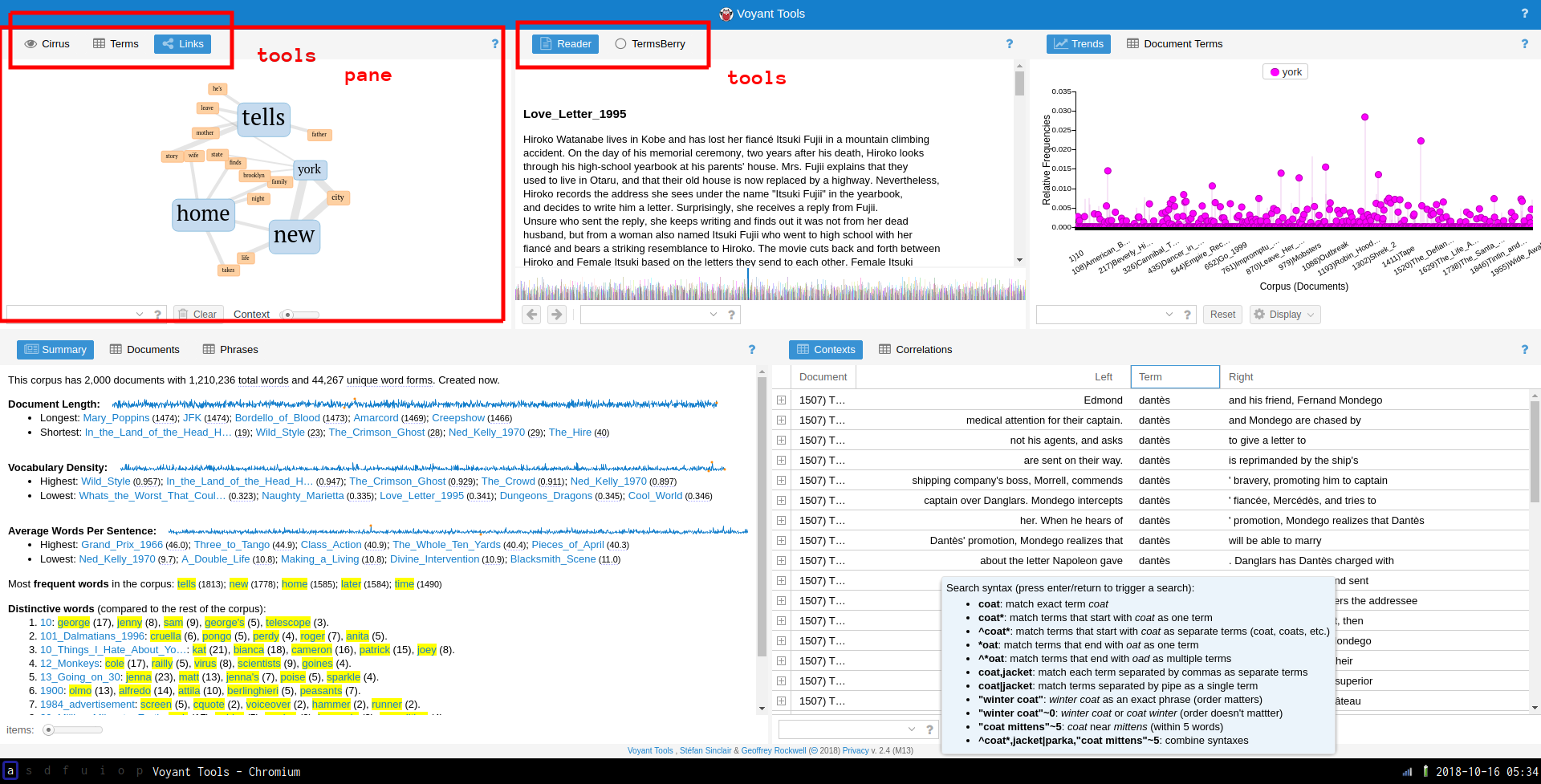The image size is (1541, 784).
Task: Open the Love_Letter_1995 link in Summary
Action: pos(422,496)
